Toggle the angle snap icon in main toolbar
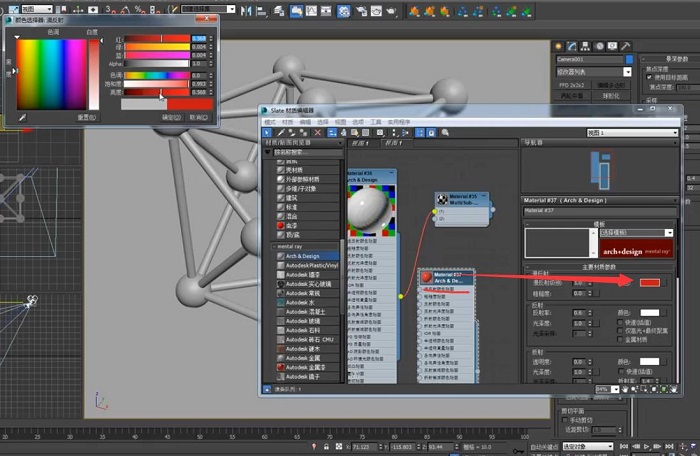This screenshot has width=700, height=456. coord(125,9)
